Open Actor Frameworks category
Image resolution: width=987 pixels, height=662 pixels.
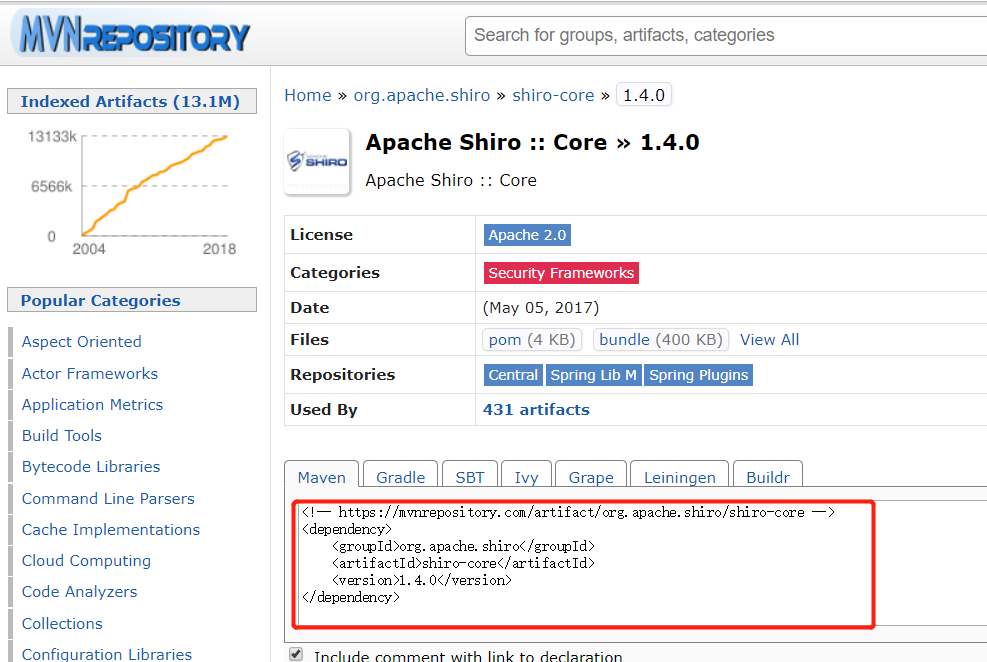pos(90,374)
